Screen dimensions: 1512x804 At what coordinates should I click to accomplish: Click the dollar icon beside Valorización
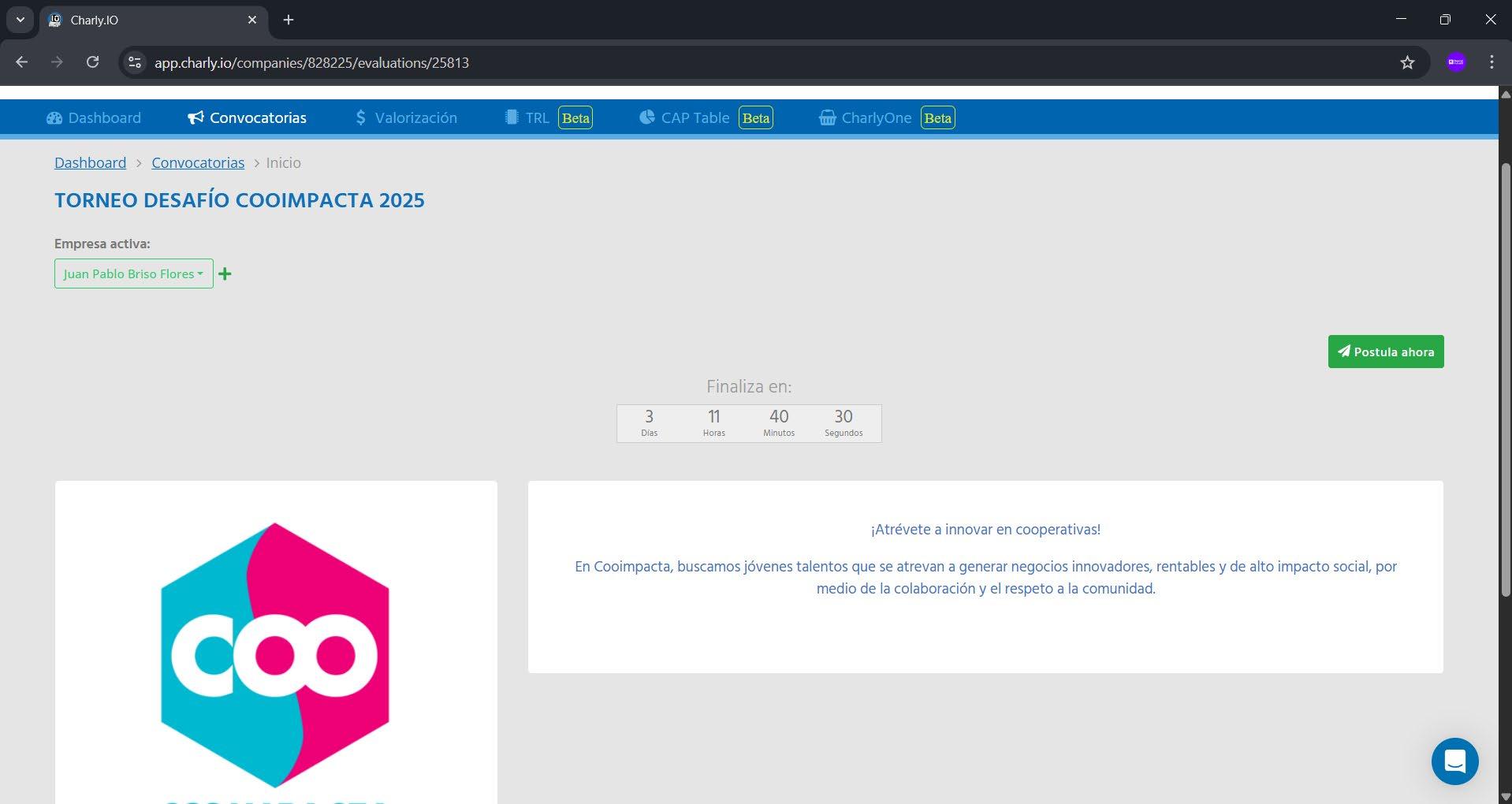(361, 118)
